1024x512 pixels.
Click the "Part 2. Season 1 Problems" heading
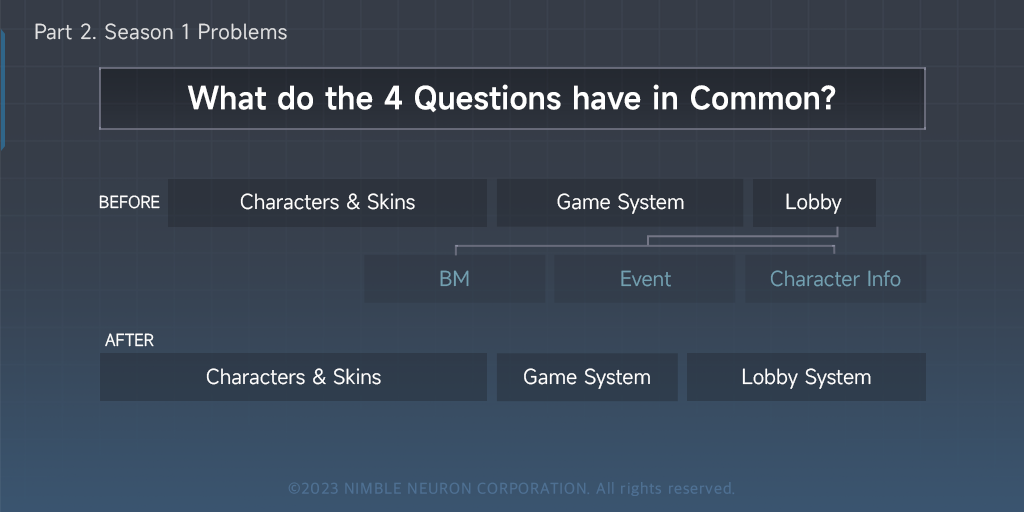(160, 32)
